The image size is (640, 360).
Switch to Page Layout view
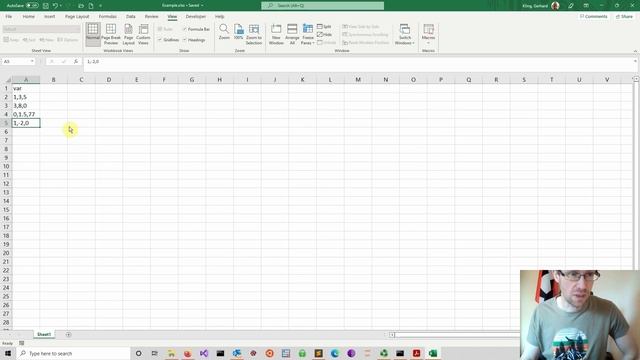[x=129, y=34]
